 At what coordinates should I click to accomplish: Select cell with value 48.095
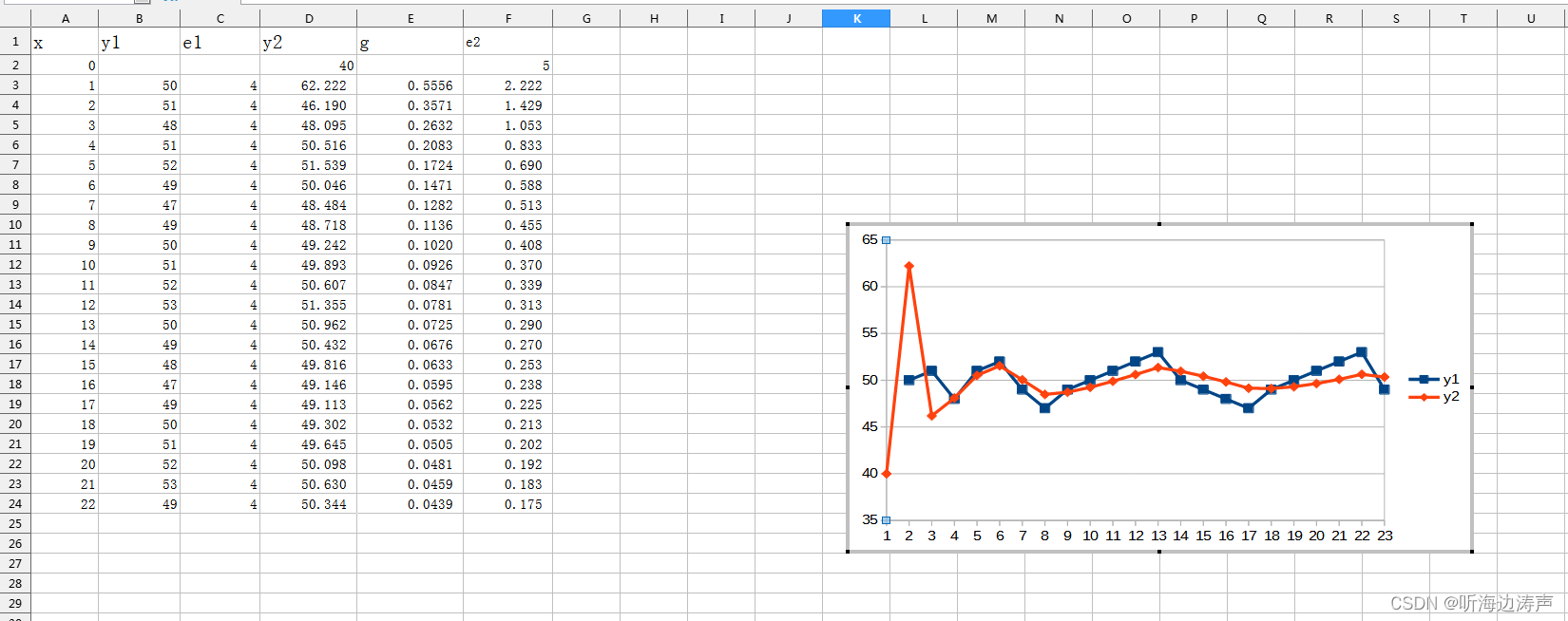click(309, 125)
